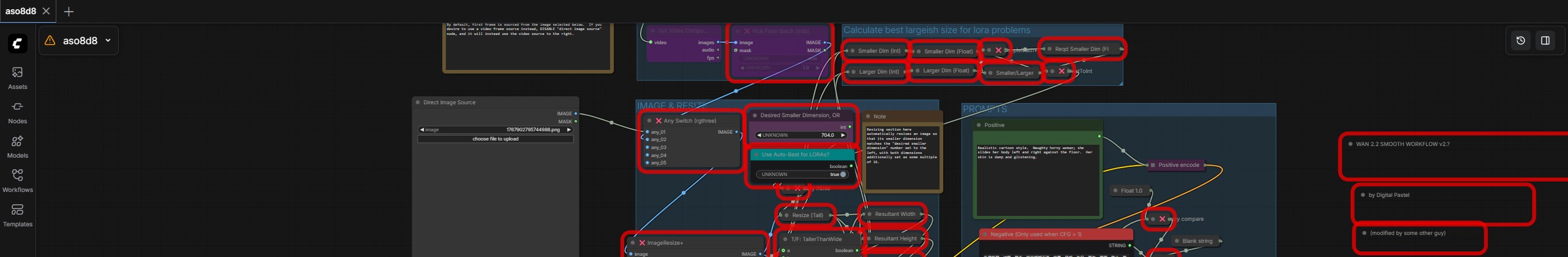This screenshot has height=257, width=1568.
Task: Click the red X on Pick From Batch node
Action: tap(747, 31)
